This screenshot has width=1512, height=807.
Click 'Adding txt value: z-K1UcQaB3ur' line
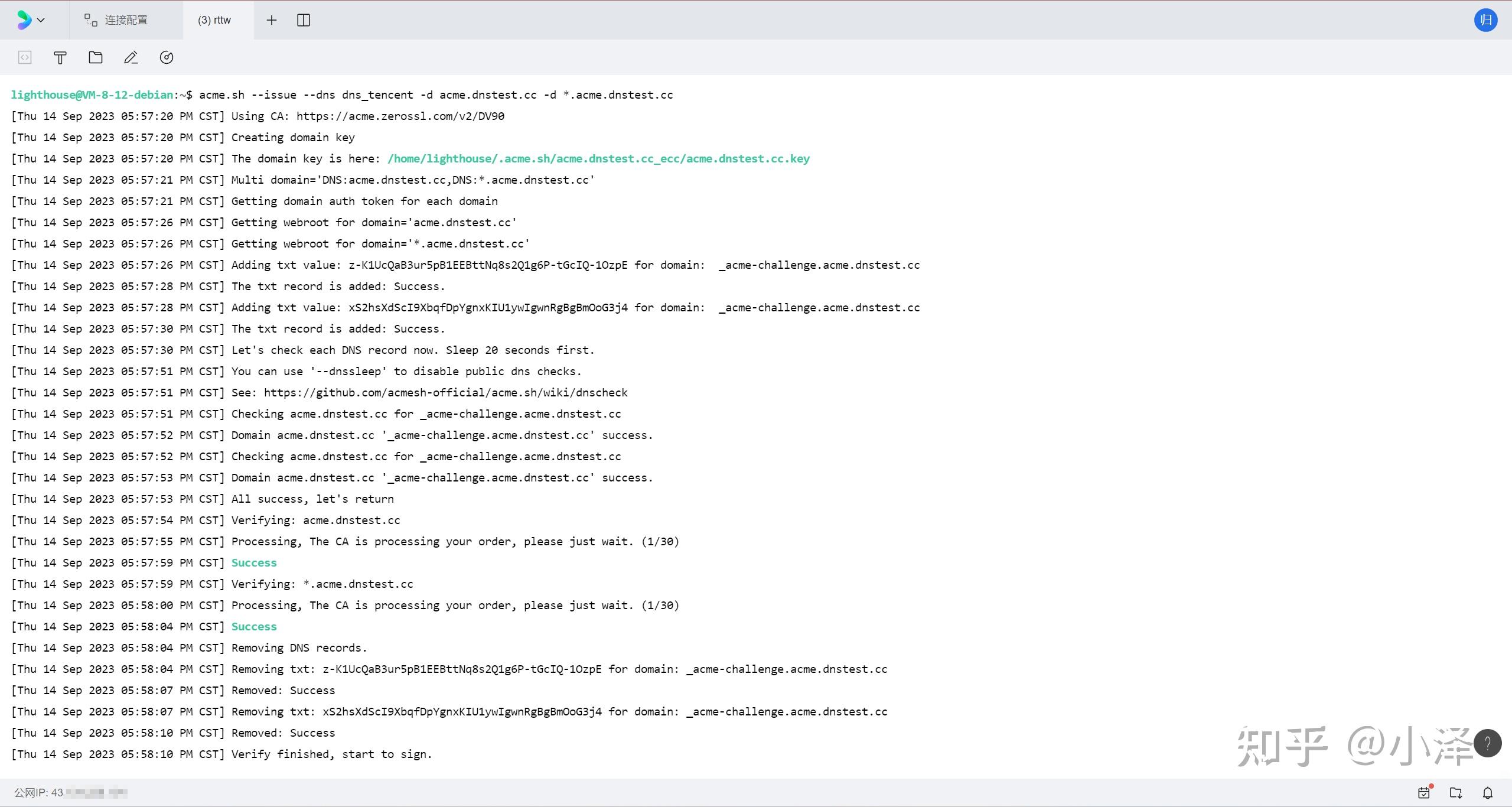(465, 265)
